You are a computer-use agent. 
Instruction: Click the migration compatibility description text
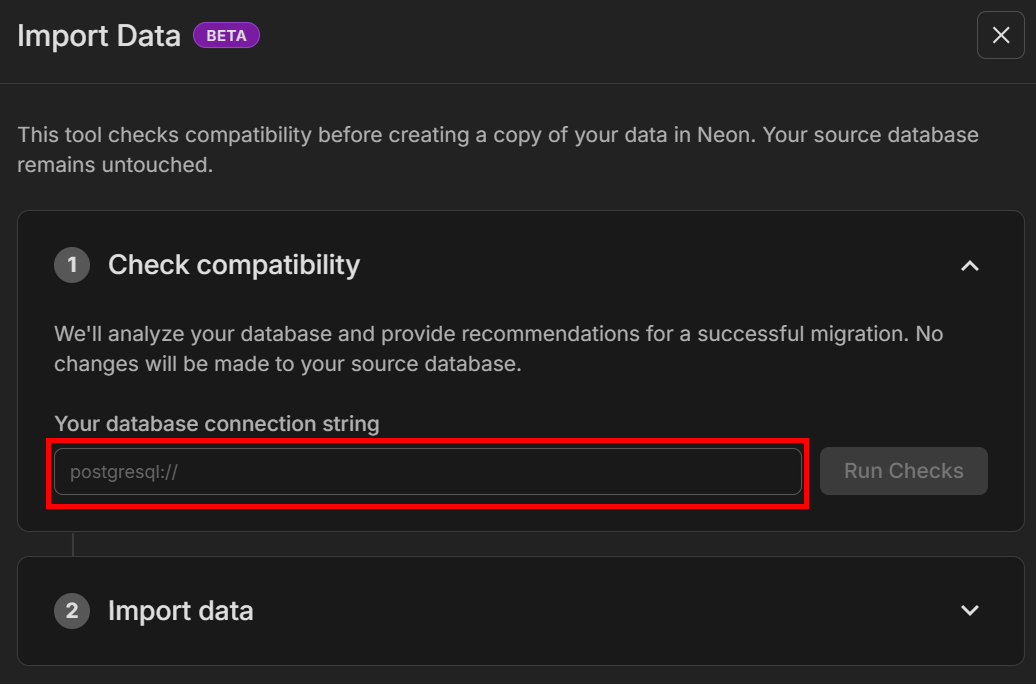(x=498, y=348)
